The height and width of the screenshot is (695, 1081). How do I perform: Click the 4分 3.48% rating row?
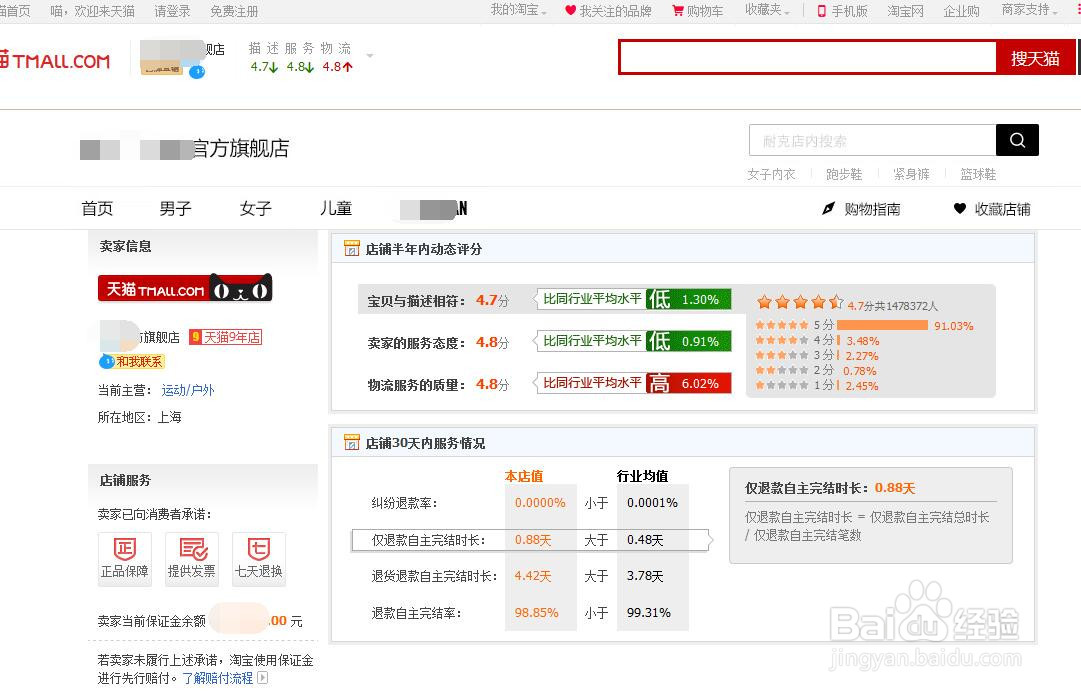tap(818, 341)
